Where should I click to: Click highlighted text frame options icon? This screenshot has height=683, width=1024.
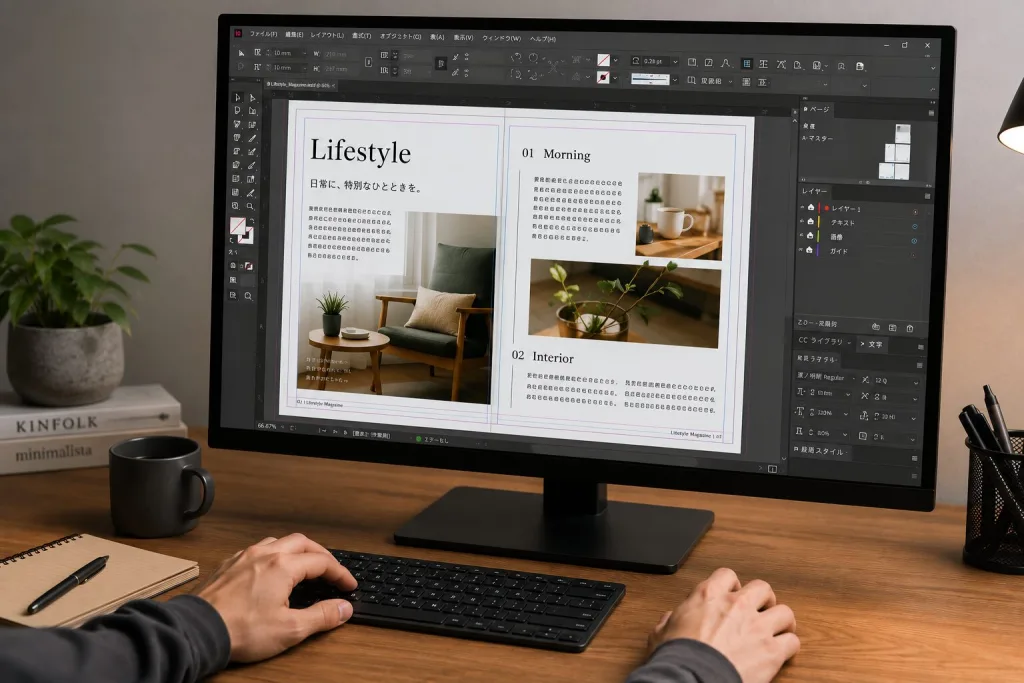[746, 64]
